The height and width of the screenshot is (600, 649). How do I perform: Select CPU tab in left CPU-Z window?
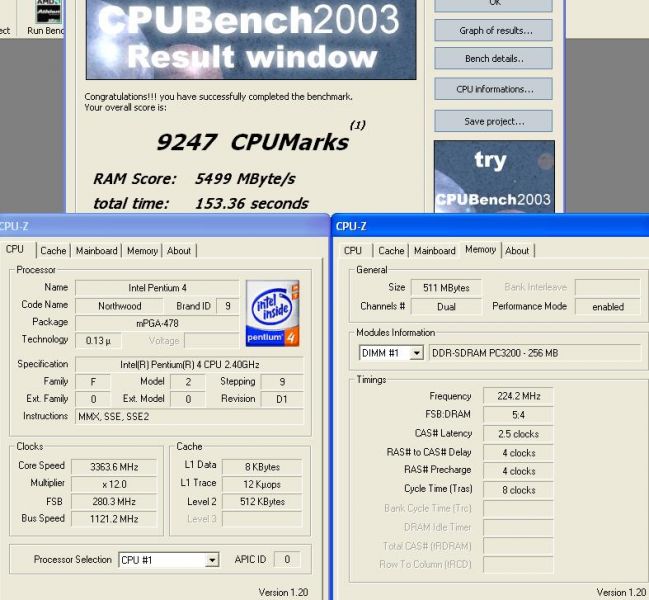(15, 250)
